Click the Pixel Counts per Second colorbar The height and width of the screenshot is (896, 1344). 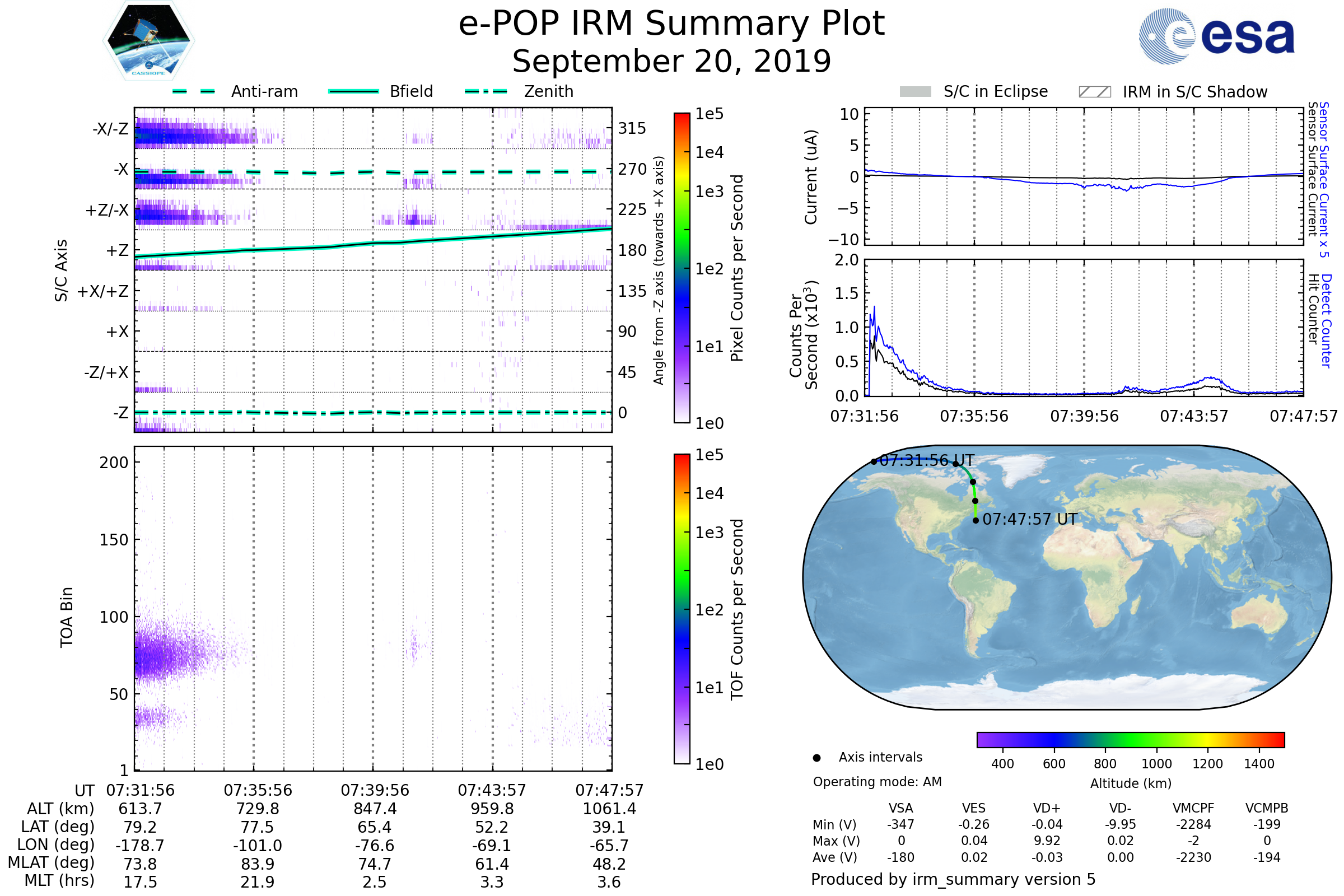pos(682,268)
